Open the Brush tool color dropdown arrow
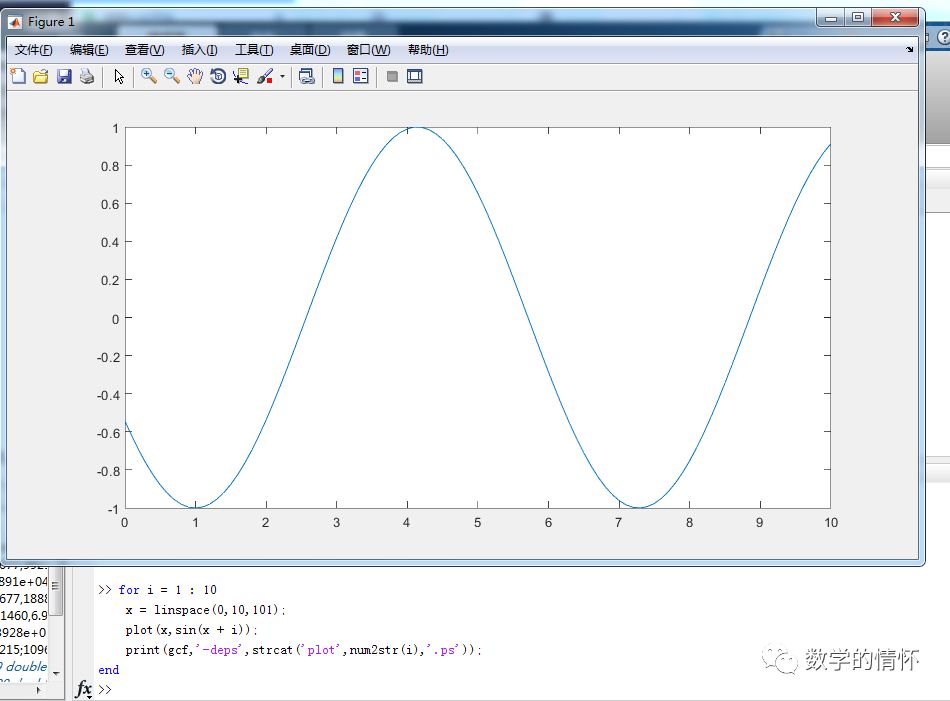This screenshot has width=950, height=701. click(282, 77)
